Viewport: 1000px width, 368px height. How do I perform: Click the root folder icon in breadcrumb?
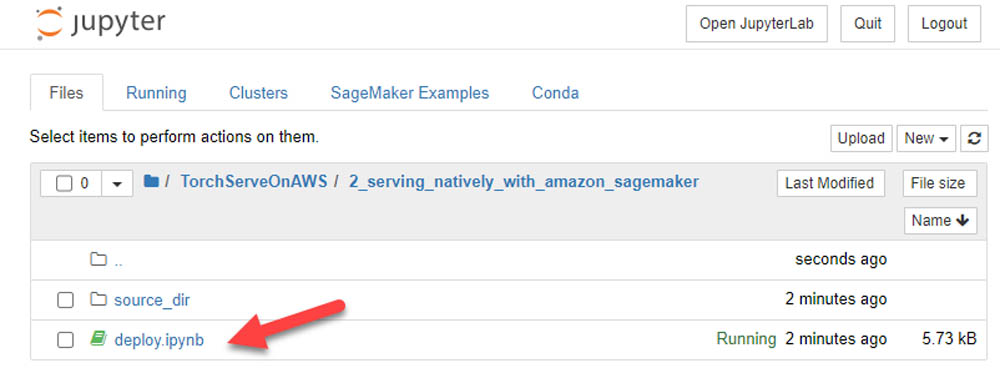pos(151,182)
